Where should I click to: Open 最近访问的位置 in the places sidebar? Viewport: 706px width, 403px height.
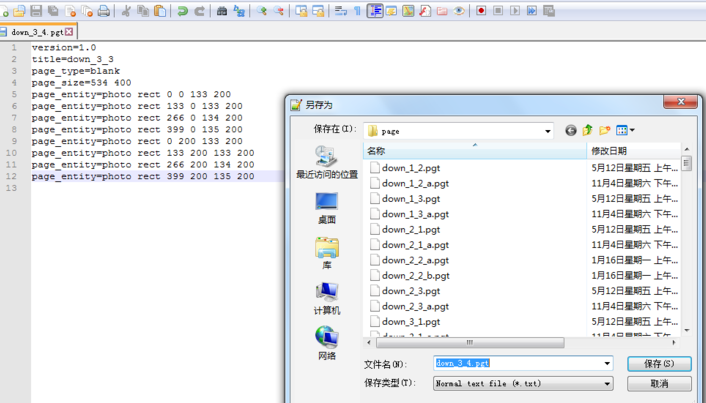pyautogui.click(x=327, y=163)
